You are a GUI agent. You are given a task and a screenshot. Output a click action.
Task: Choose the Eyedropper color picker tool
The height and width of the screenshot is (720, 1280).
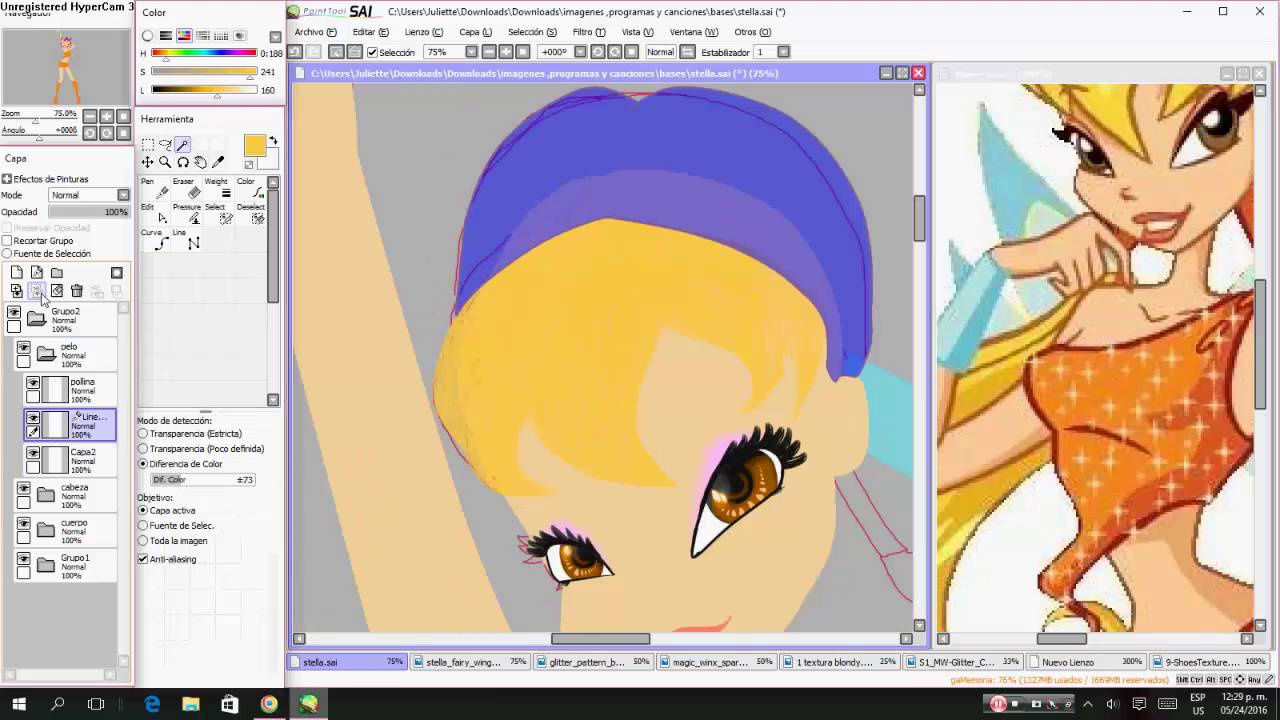pyautogui.click(x=218, y=162)
